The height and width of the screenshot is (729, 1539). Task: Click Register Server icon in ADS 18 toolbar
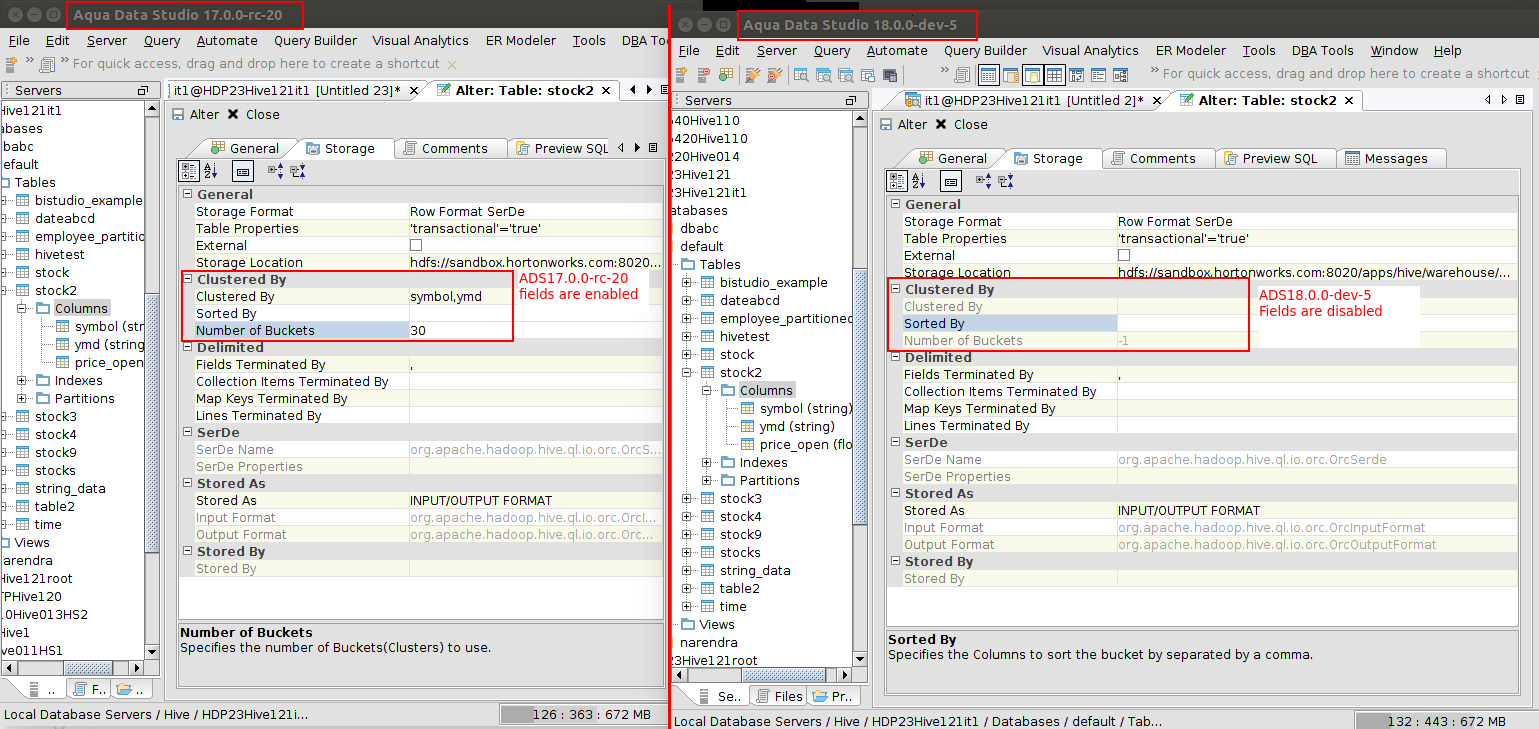tap(681, 75)
